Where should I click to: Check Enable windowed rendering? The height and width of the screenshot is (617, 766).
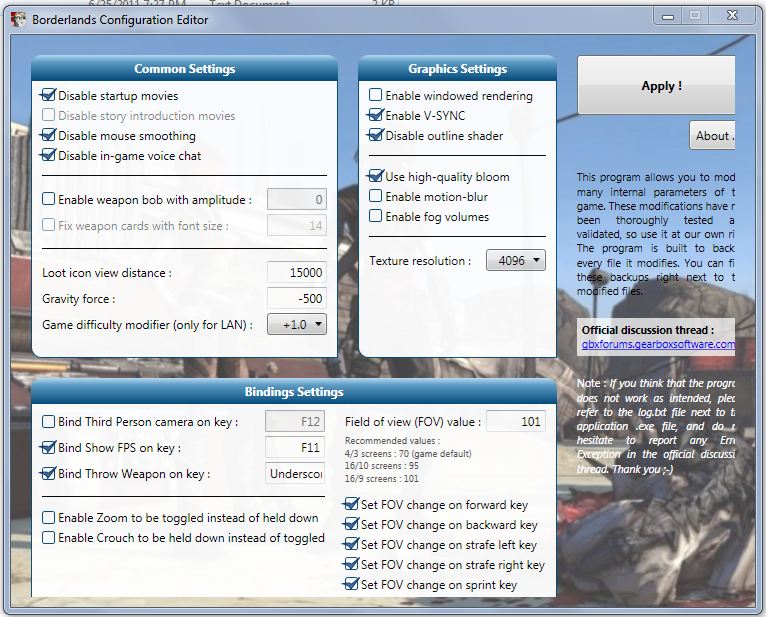(x=375, y=95)
